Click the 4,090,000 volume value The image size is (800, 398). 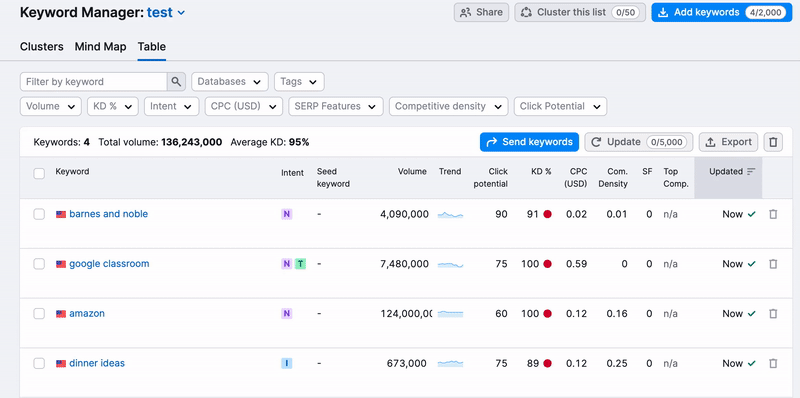coord(404,214)
